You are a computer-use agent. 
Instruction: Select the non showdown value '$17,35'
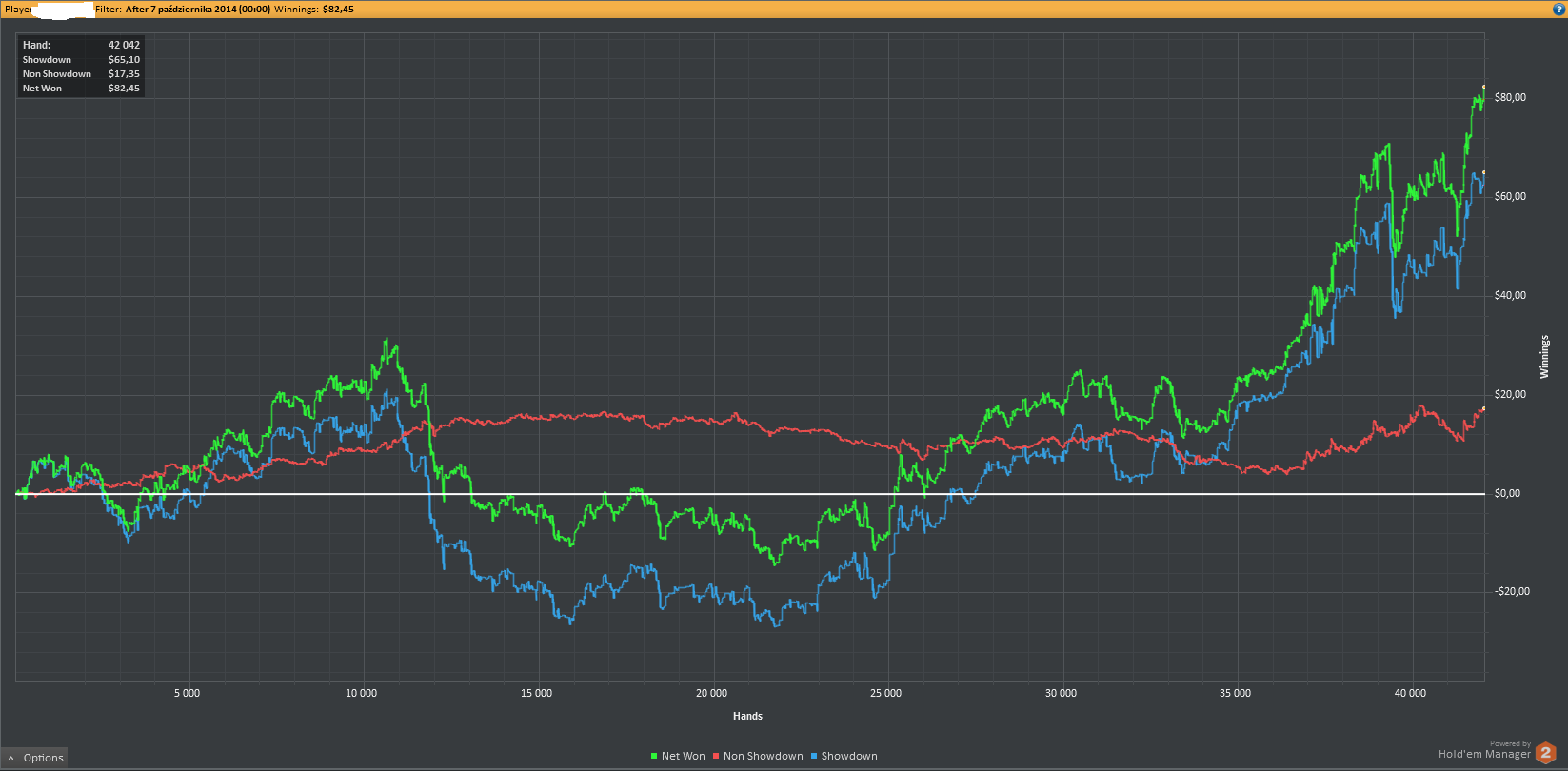pyautogui.click(x=124, y=73)
